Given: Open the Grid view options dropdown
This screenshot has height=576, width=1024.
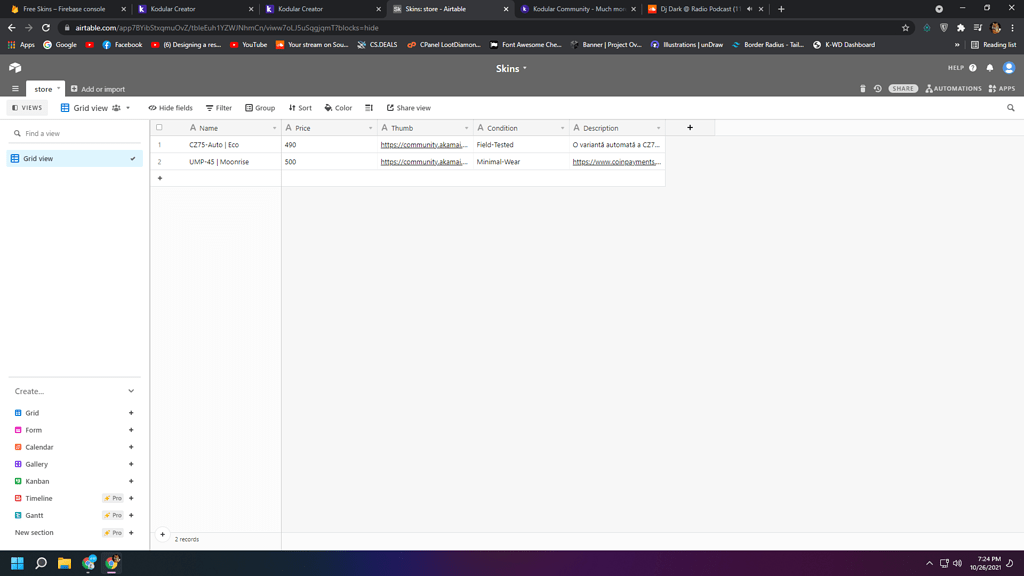Looking at the screenshot, I should tap(128, 108).
